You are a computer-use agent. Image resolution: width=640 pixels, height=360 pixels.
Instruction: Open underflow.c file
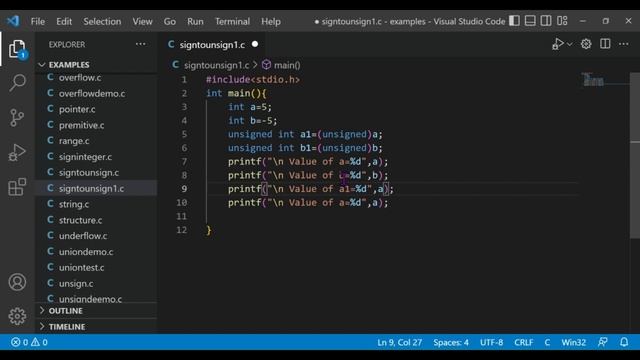tap(83, 236)
